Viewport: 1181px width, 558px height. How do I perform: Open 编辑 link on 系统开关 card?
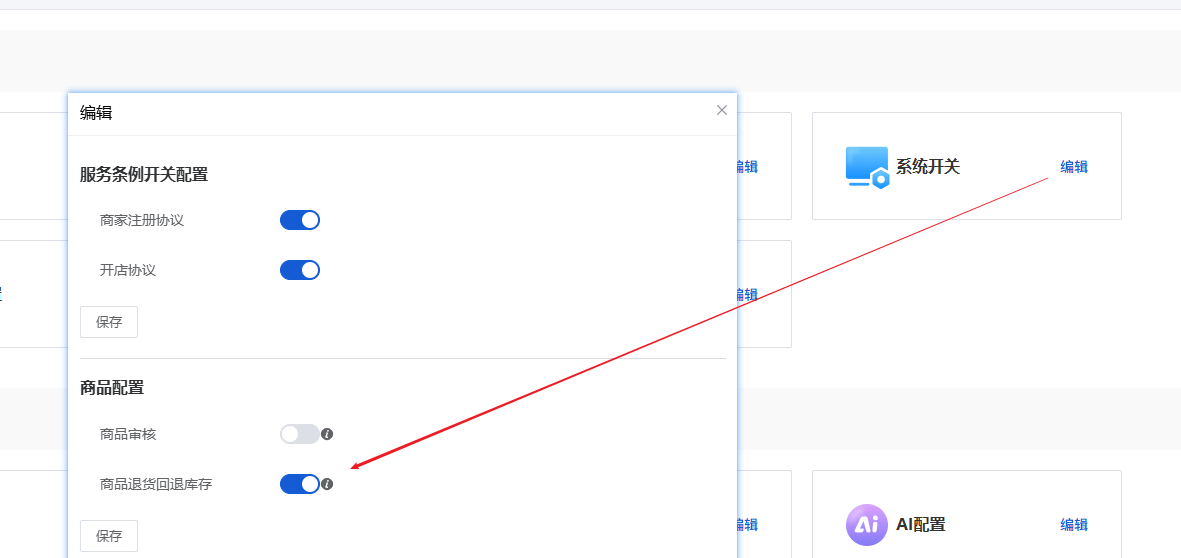[1074, 167]
